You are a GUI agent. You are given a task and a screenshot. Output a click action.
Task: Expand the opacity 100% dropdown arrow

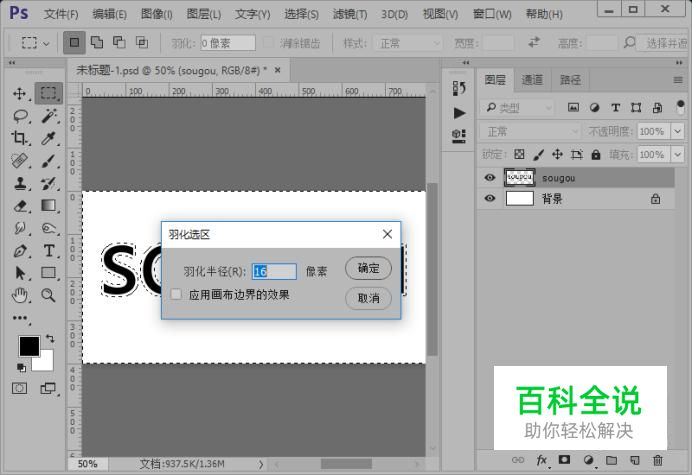tap(677, 132)
